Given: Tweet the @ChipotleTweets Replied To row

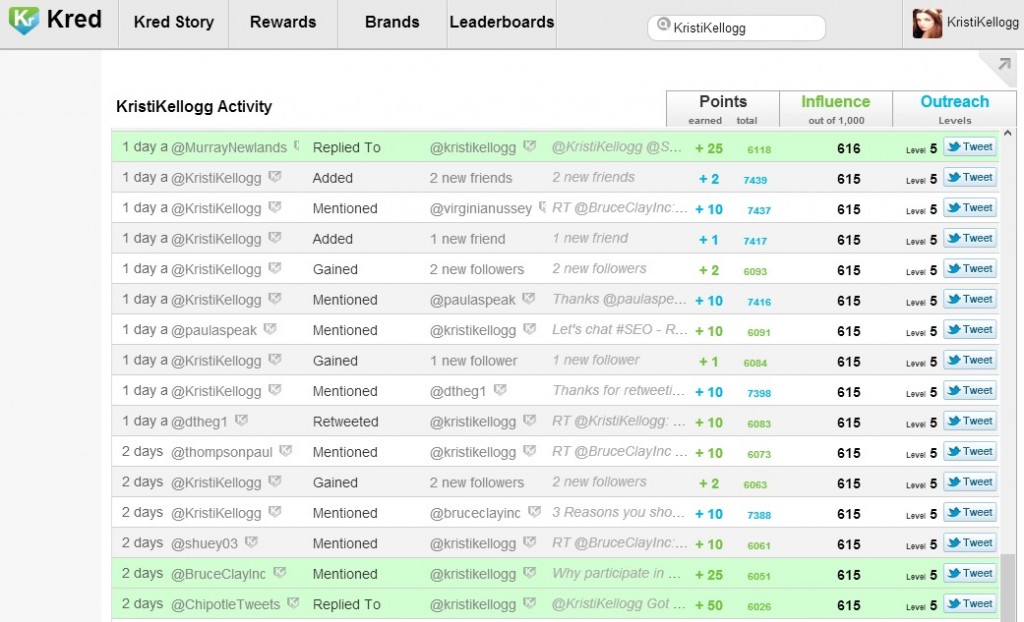Looking at the screenshot, I should pos(970,604).
